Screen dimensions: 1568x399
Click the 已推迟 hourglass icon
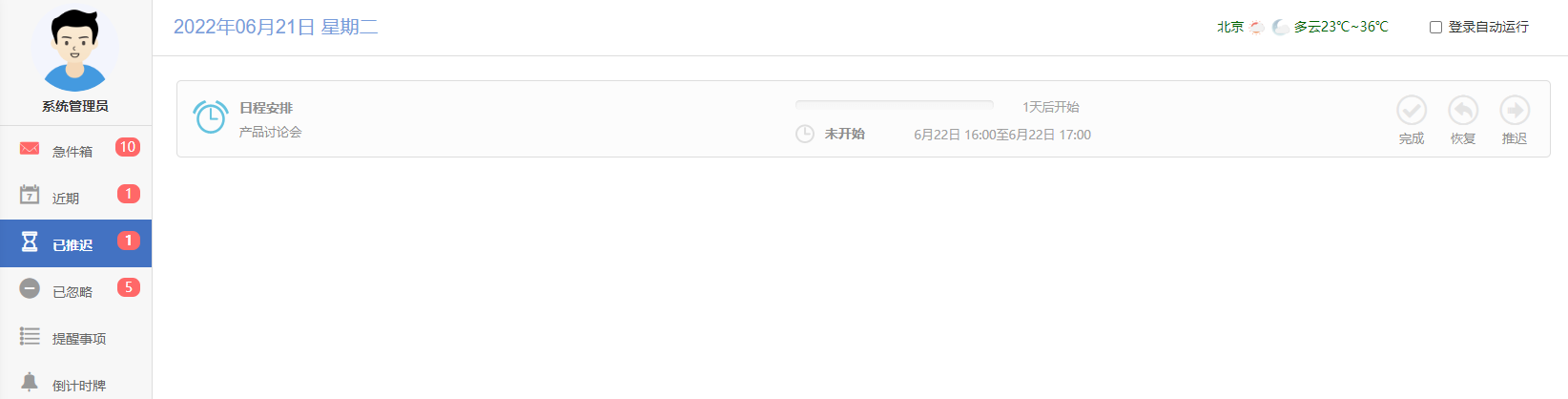click(x=30, y=241)
